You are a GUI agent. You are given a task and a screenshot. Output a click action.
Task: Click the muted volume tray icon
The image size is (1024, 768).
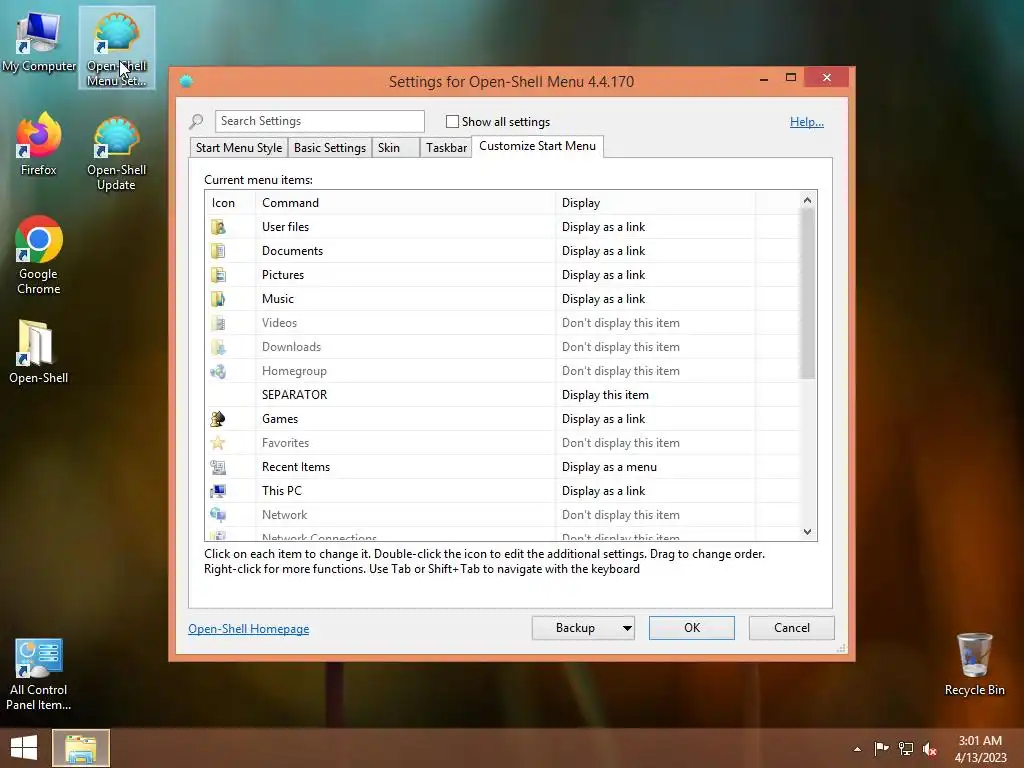[930, 749]
